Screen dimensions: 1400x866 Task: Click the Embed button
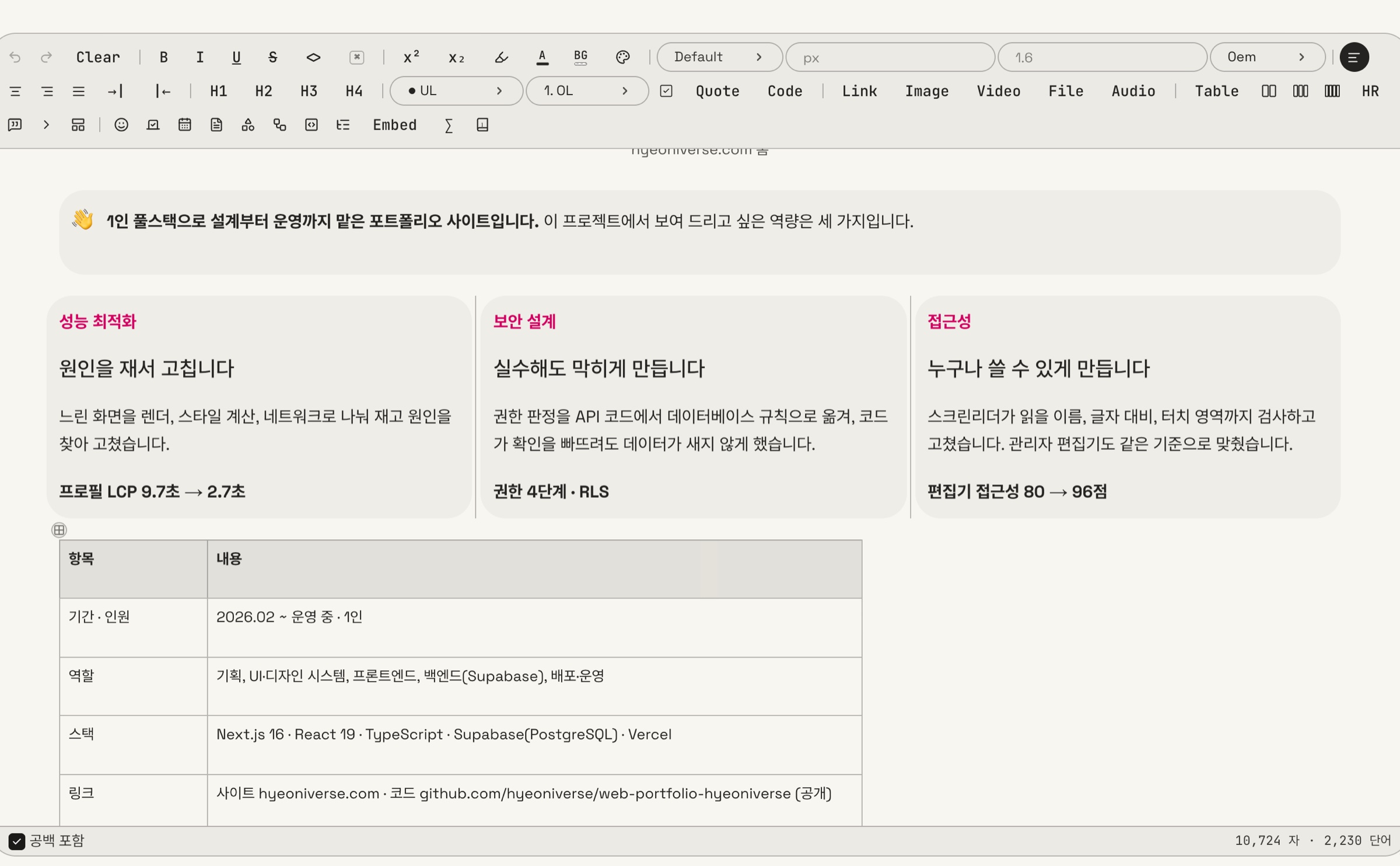tap(394, 125)
